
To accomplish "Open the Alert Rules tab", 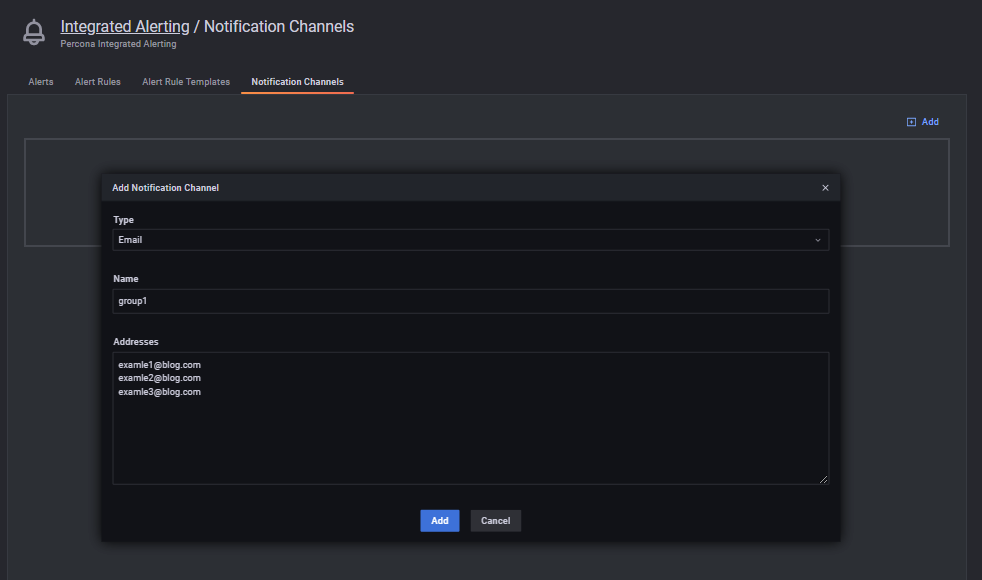I will [98, 82].
